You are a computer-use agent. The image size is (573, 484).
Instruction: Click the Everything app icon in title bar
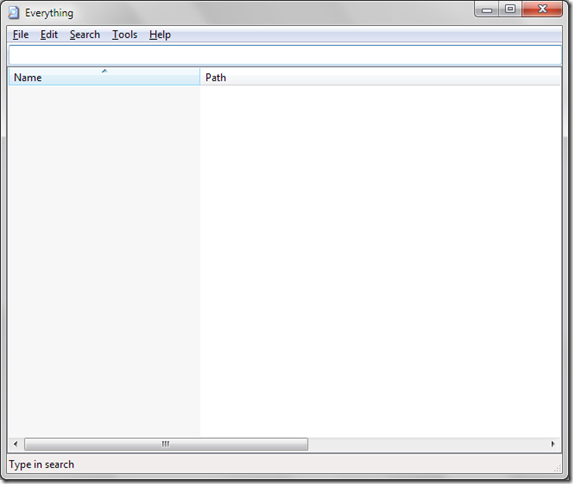pyautogui.click(x=14, y=12)
